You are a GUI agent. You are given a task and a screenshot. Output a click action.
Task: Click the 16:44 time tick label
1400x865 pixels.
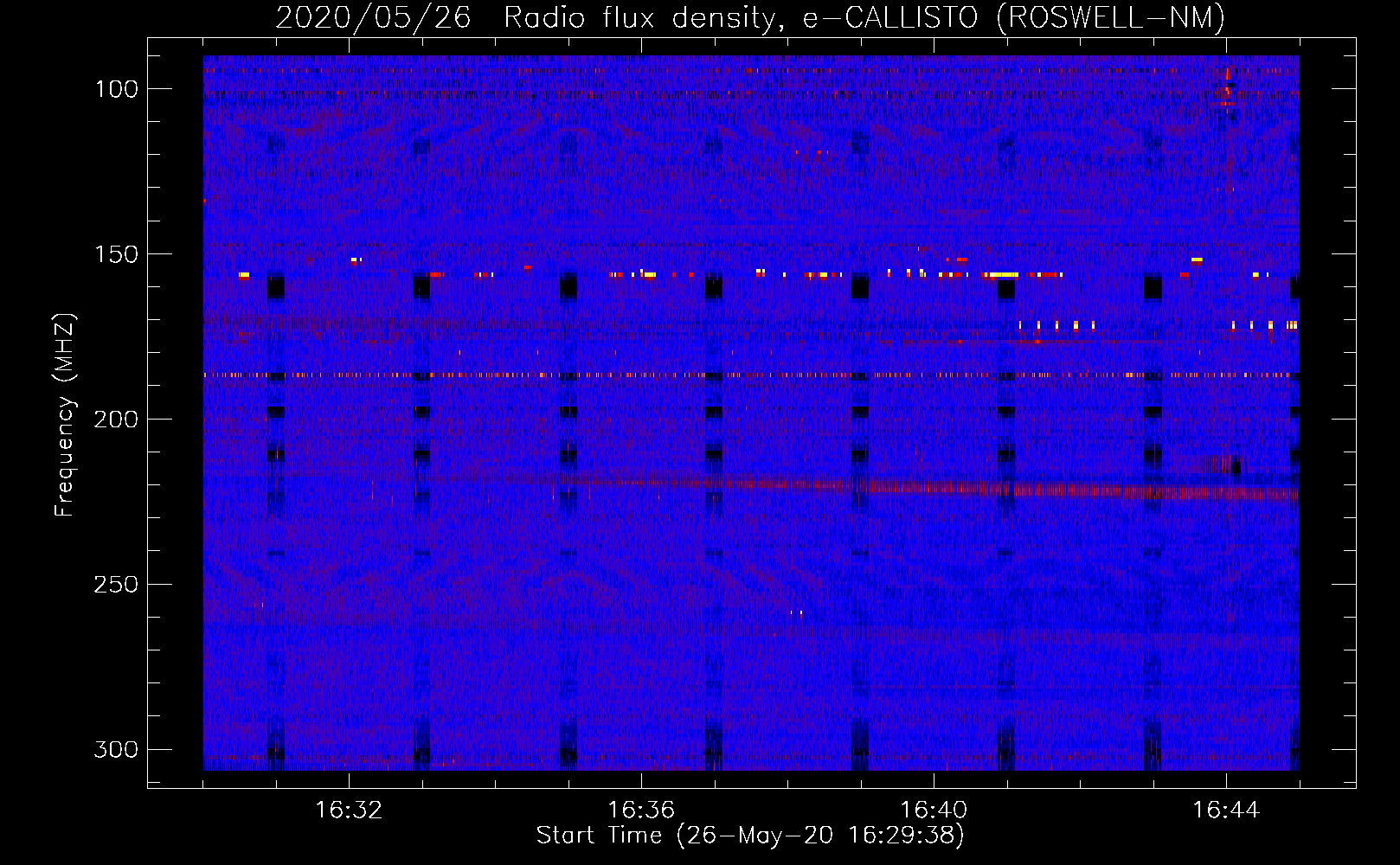point(1226,811)
